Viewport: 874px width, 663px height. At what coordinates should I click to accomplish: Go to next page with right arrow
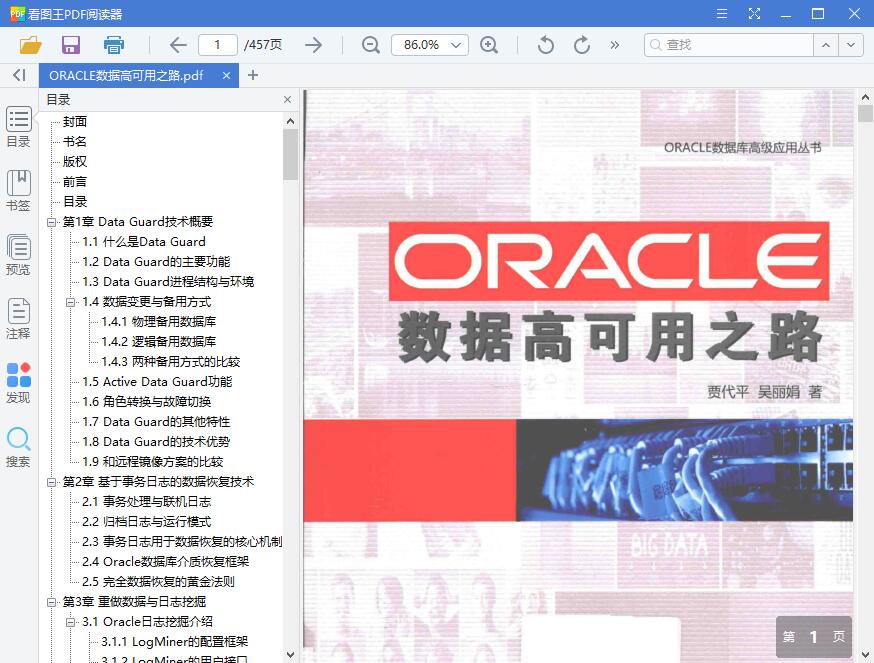pos(314,45)
